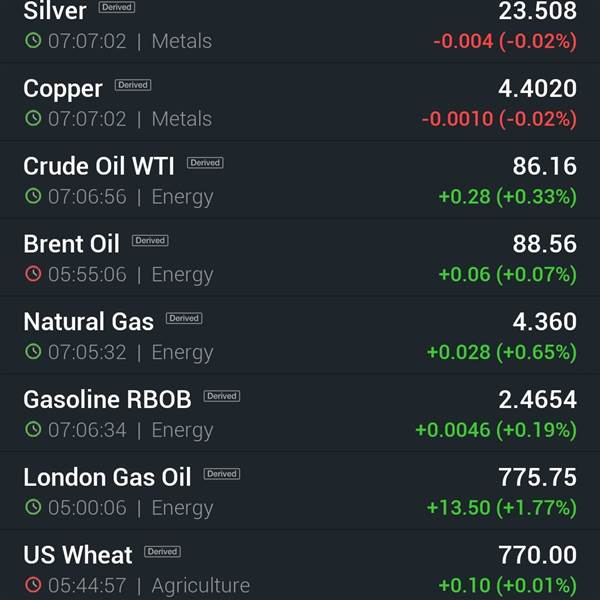Open the London Gas Oil instrument name
The image size is (600, 600).
[x=107, y=477]
